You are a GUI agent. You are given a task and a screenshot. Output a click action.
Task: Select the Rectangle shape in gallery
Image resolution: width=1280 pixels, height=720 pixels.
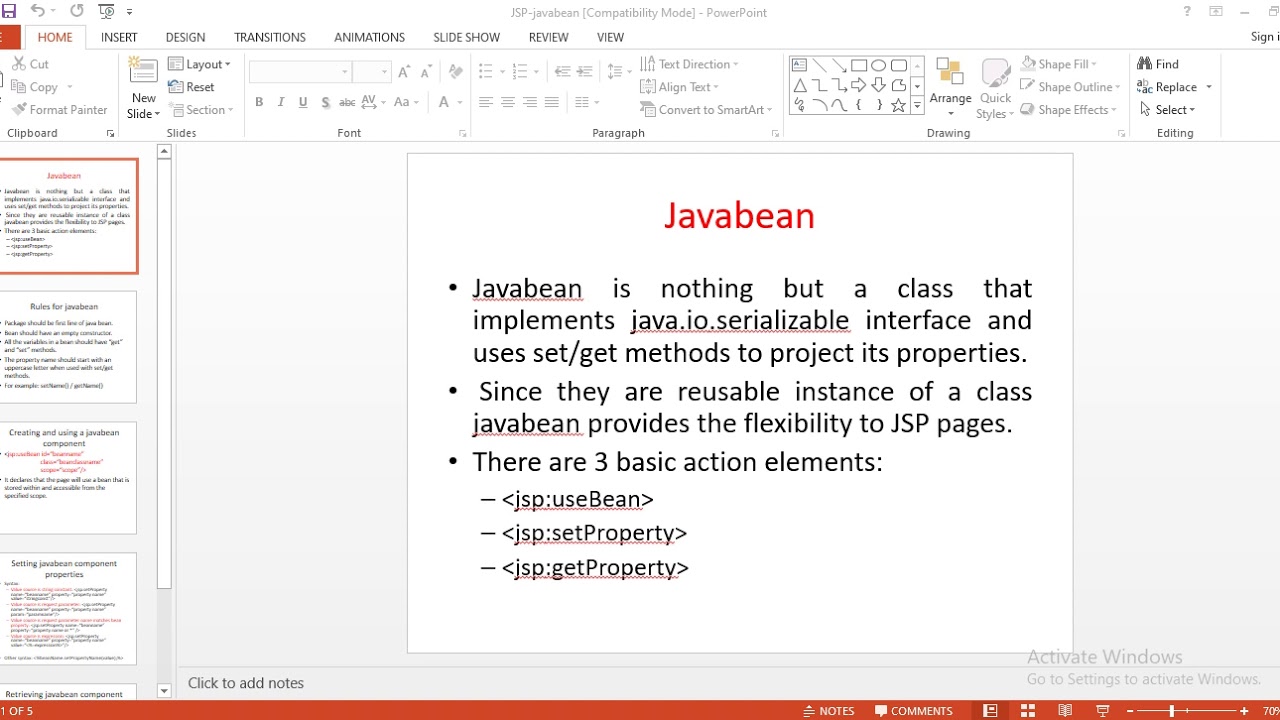[x=859, y=65]
